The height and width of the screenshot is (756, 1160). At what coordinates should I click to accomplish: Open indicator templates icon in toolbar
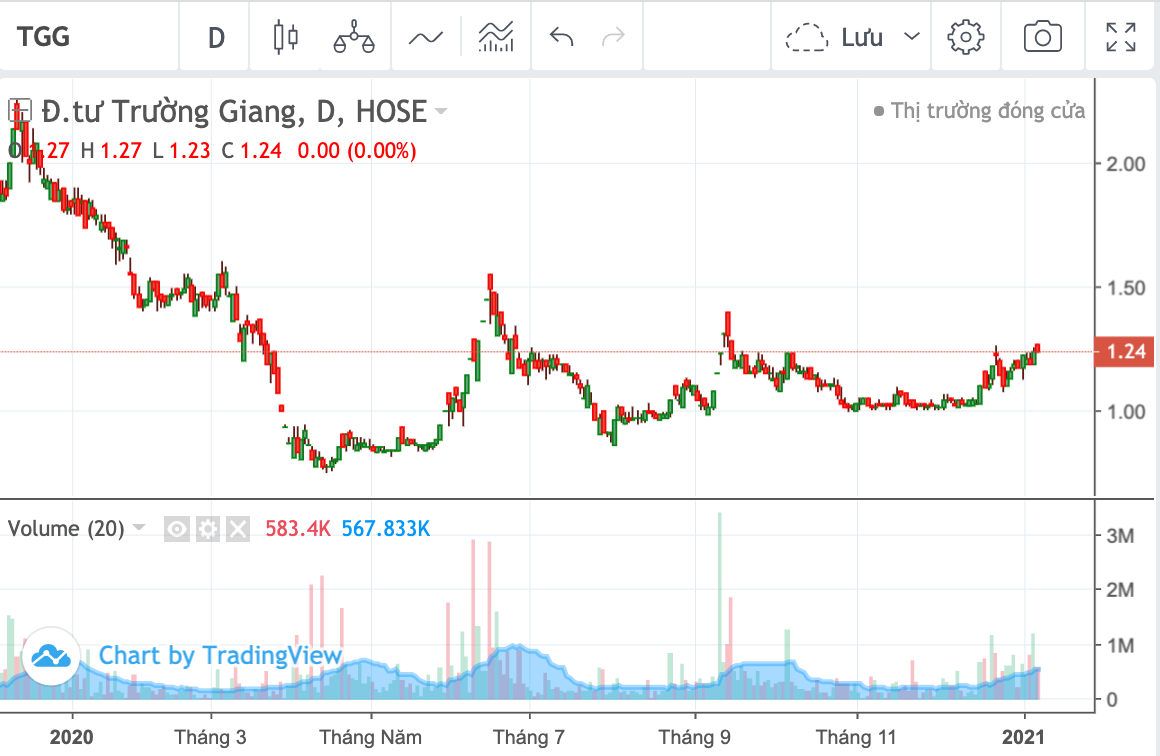pos(496,38)
